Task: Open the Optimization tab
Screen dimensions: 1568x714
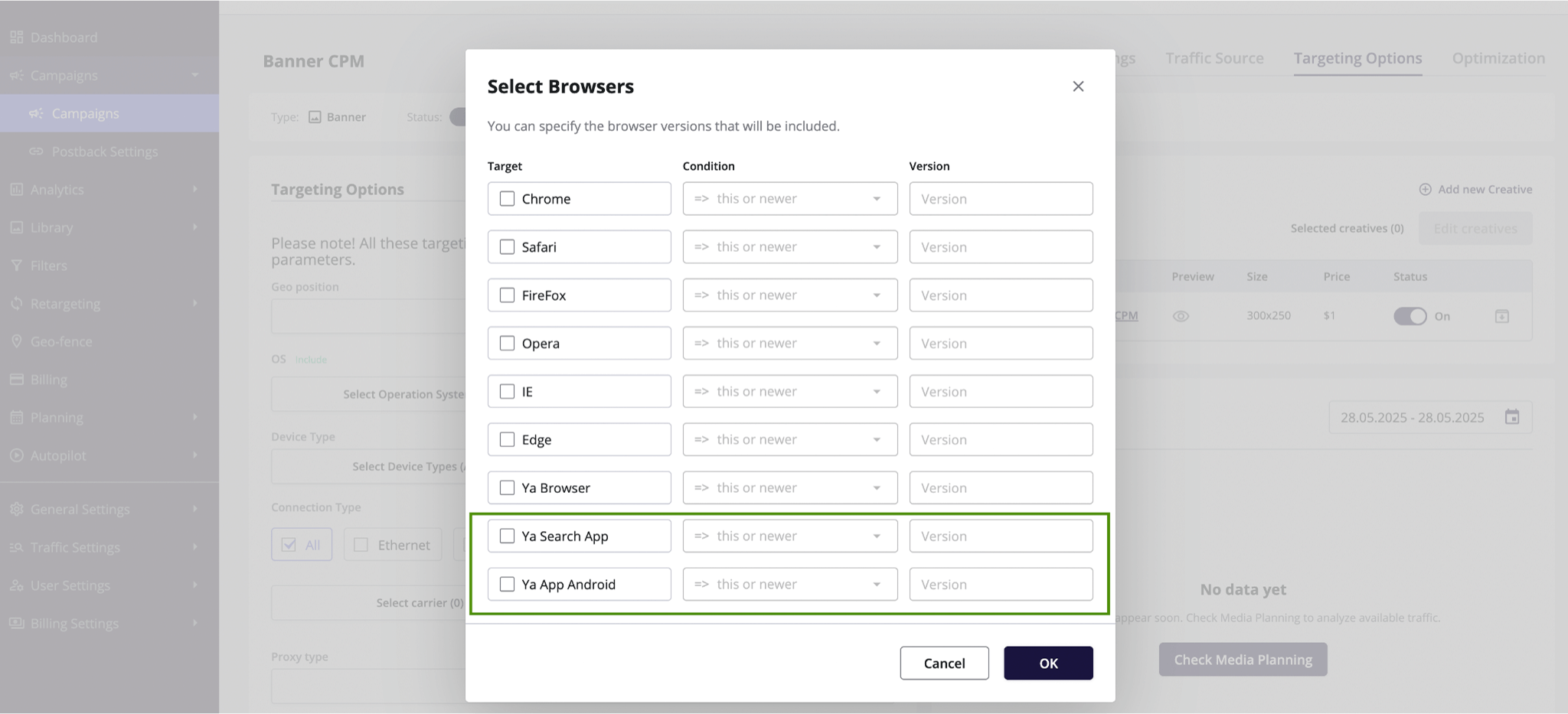Action: 1498,58
